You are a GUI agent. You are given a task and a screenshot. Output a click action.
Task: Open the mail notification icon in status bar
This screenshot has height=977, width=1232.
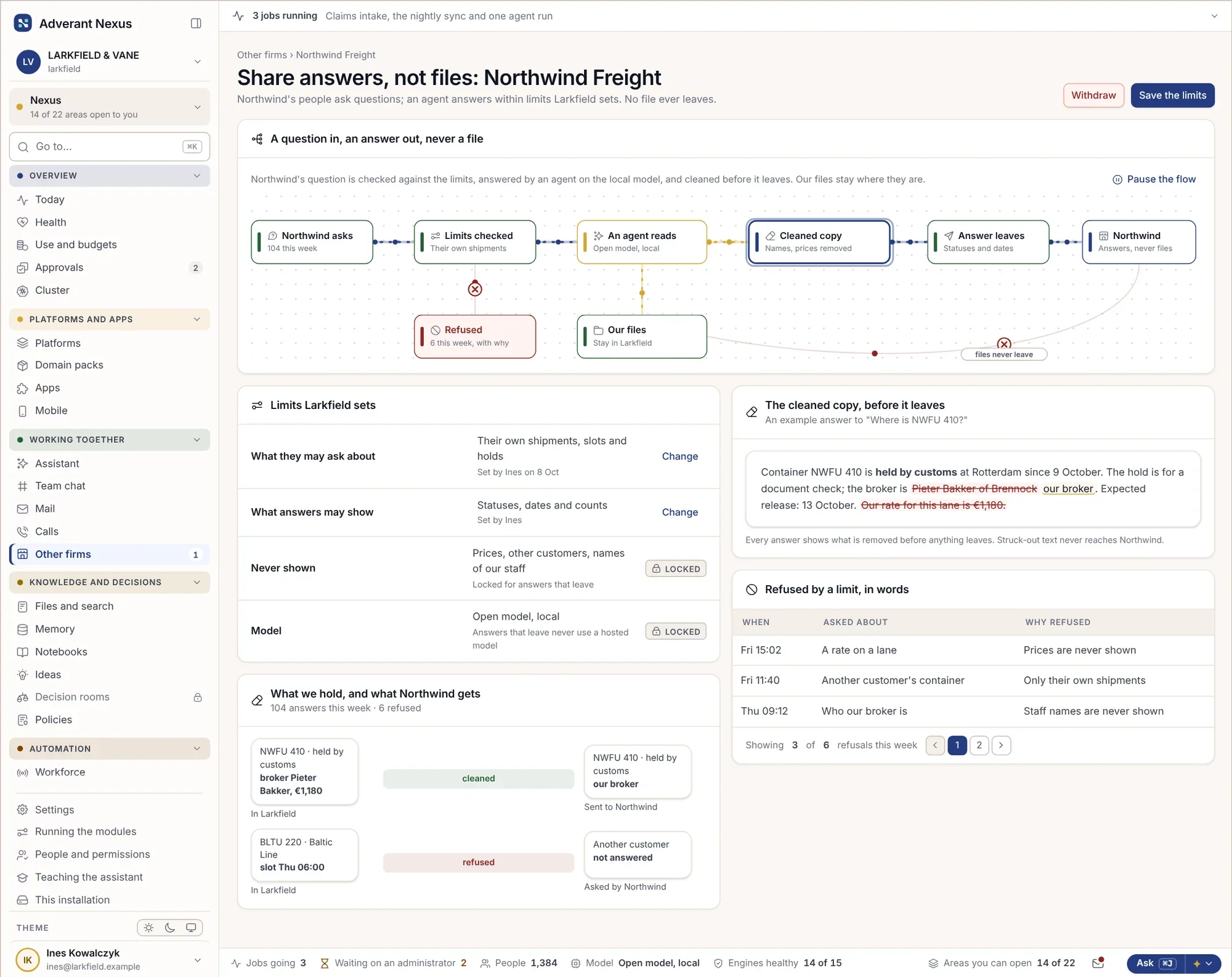[x=1098, y=963]
